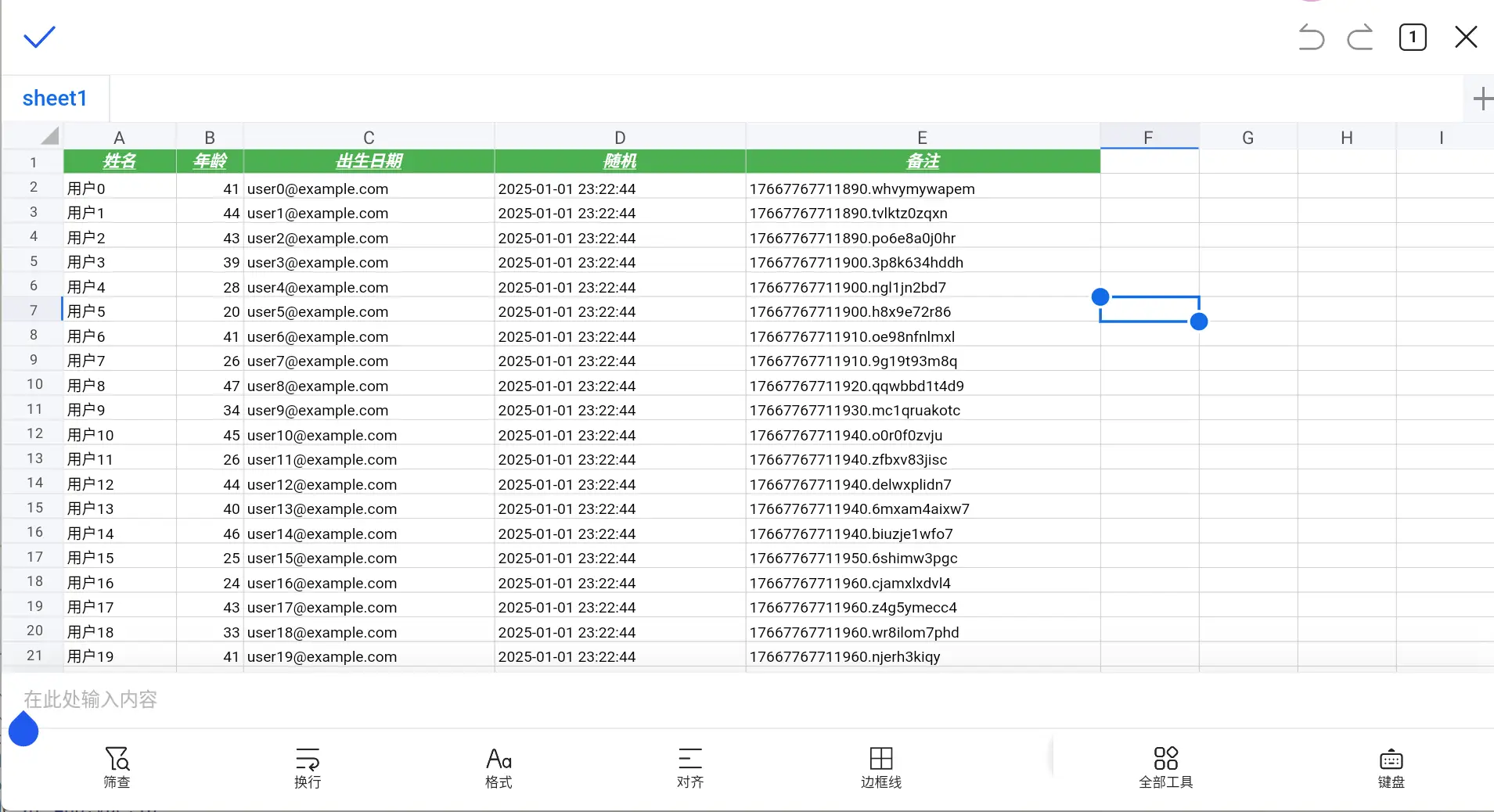Image resolution: width=1494 pixels, height=812 pixels.
Task: Toggle text wrap (换行)
Action: coord(308,767)
